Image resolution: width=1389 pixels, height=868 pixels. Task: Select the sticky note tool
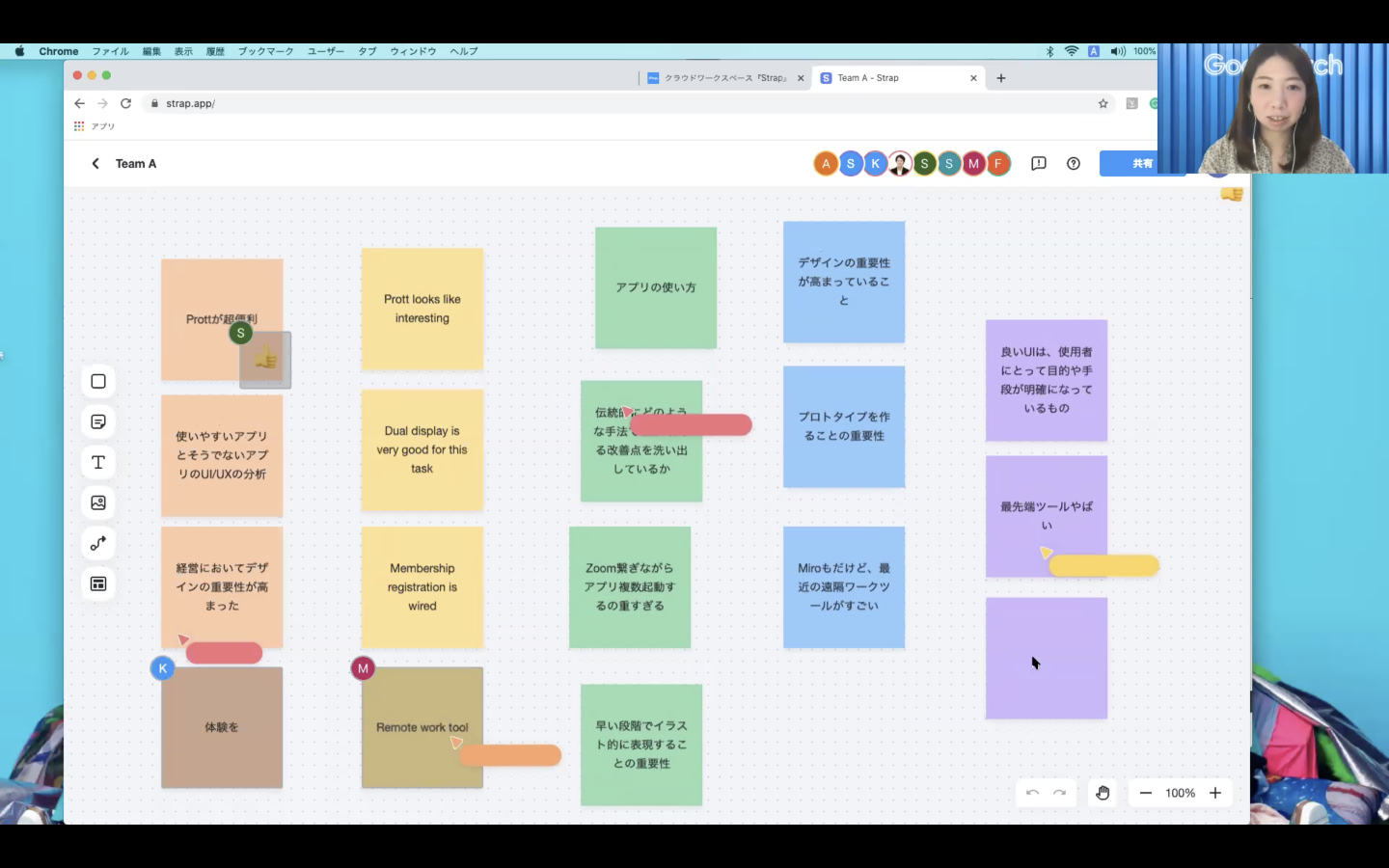[x=98, y=421]
